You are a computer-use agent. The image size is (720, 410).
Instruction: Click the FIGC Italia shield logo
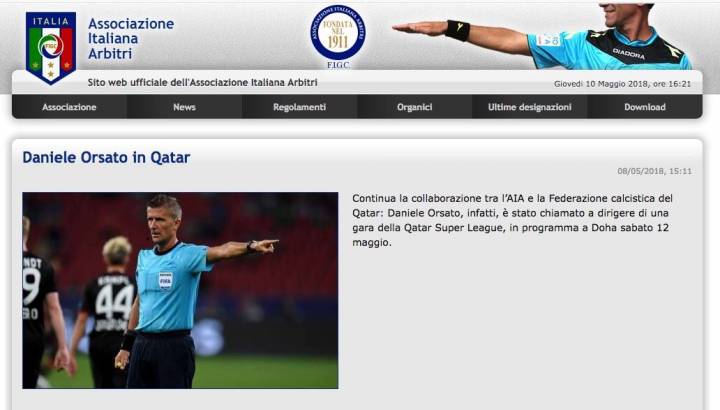(51, 48)
